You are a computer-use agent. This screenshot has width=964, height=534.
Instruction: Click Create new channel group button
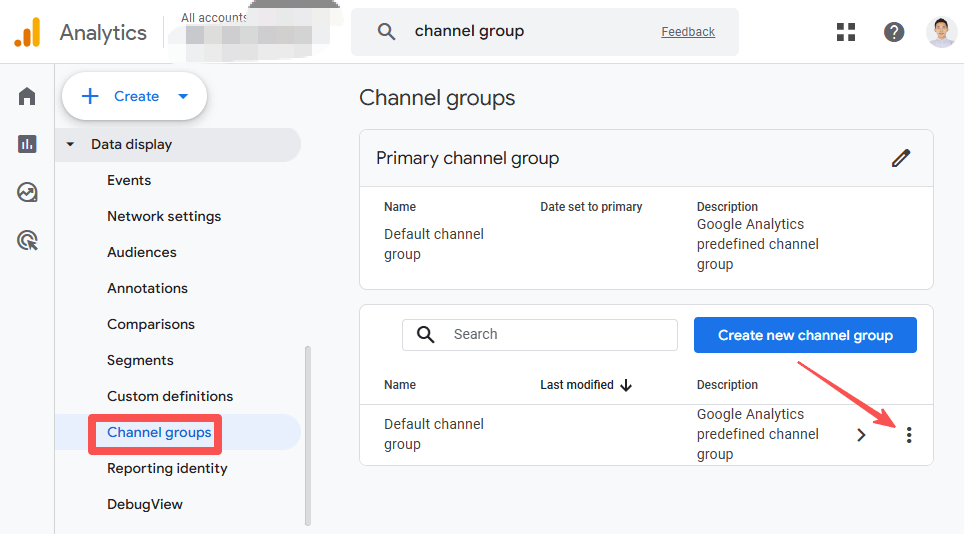[x=805, y=335]
